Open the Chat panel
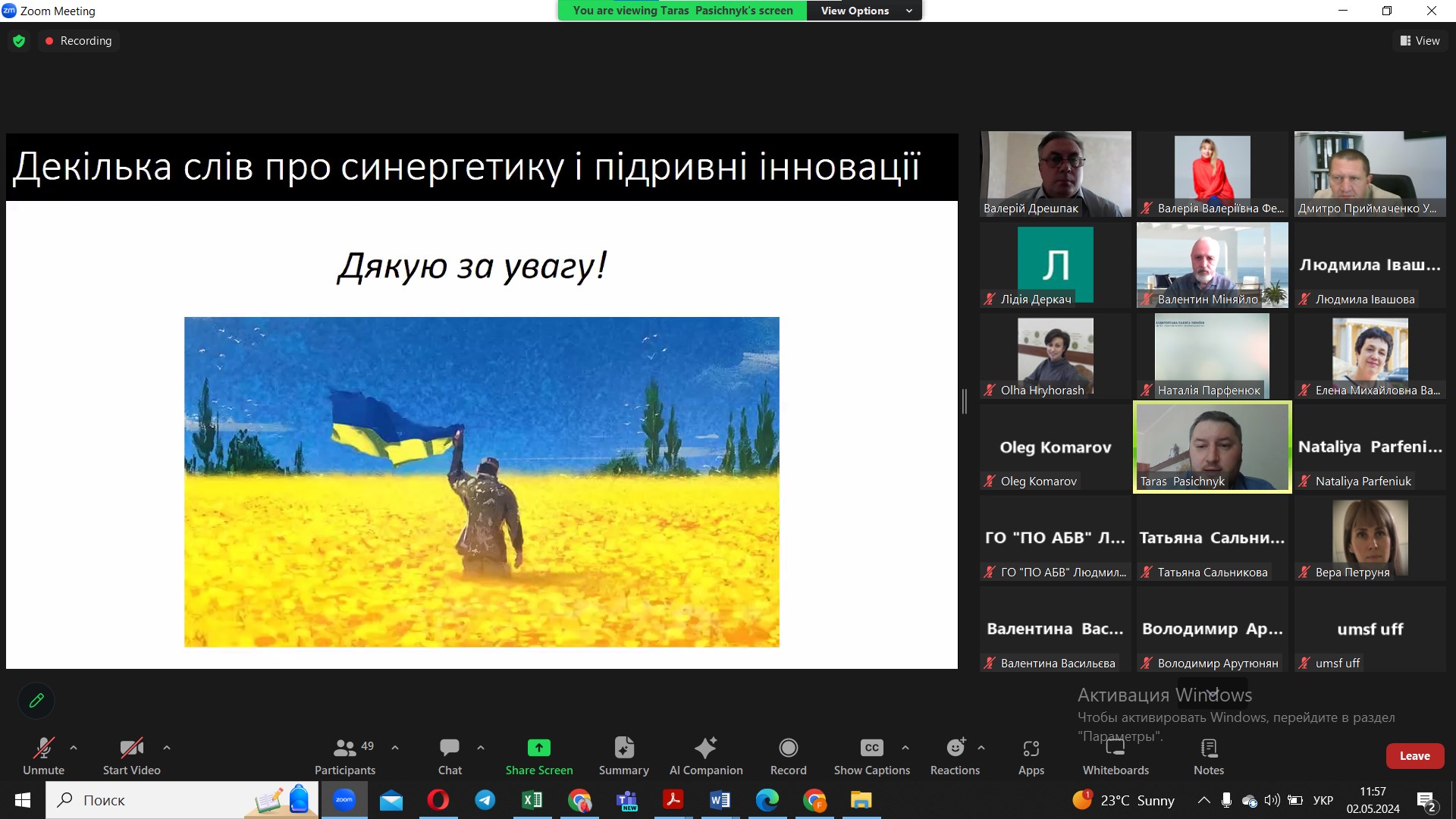Screen dimensions: 1456x819 tap(450, 756)
